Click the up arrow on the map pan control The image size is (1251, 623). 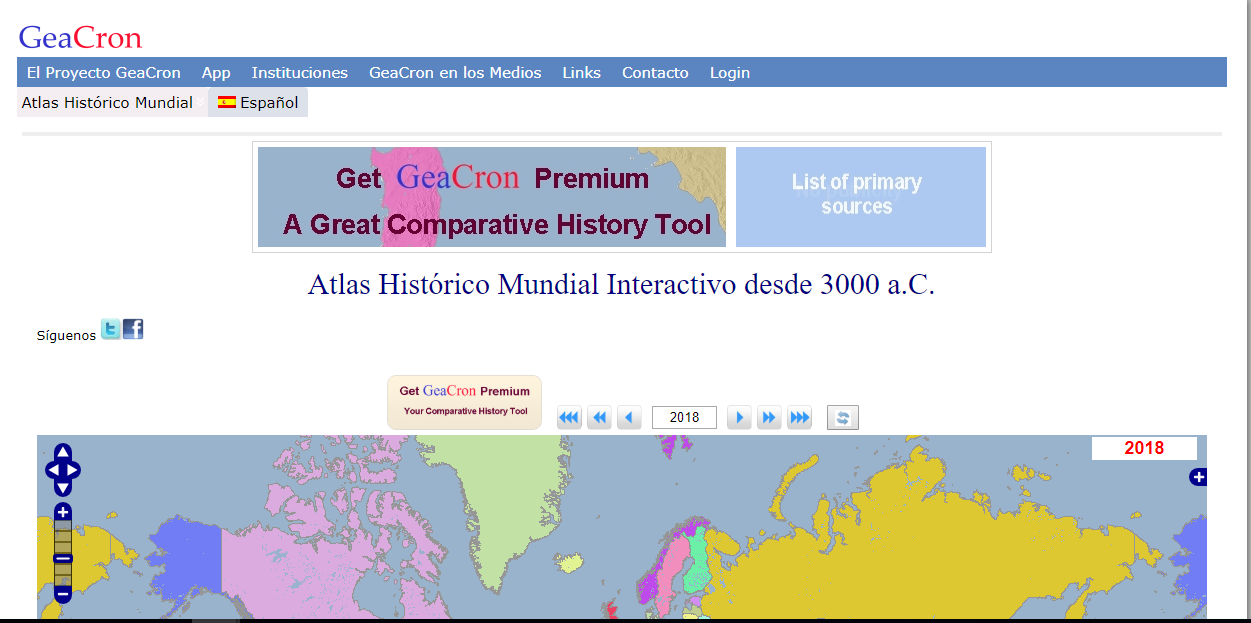63,453
